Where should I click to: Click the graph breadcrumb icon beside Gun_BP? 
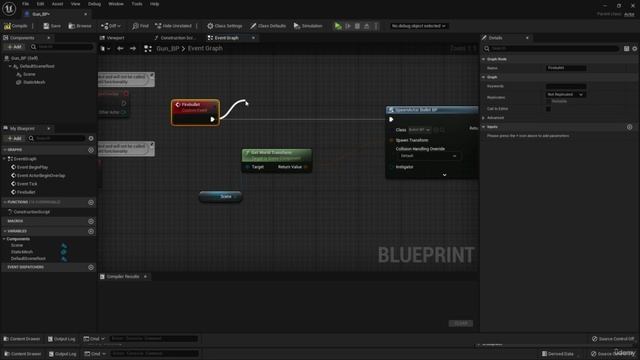coord(148,49)
